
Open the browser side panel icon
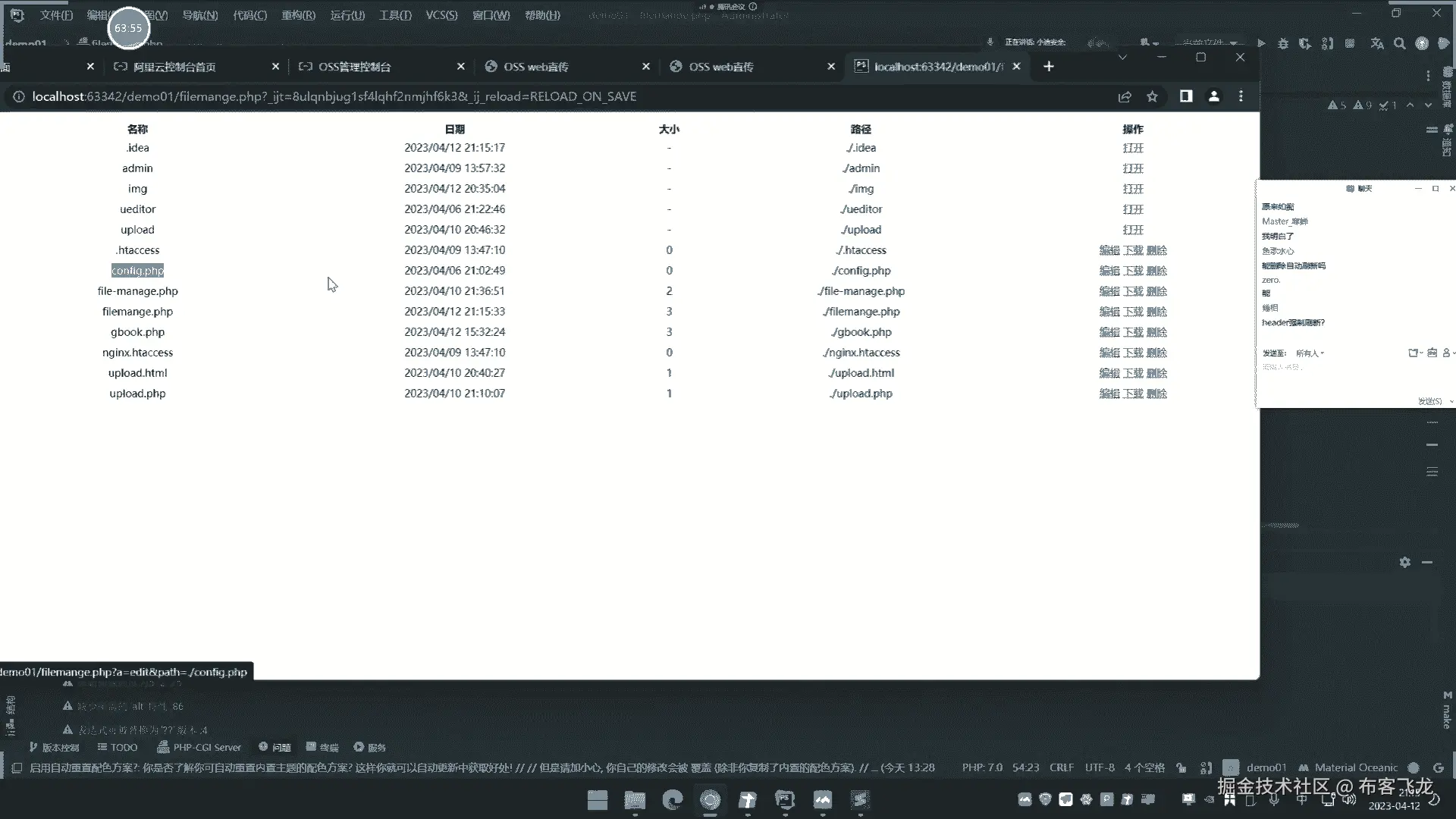pyautogui.click(x=1185, y=96)
